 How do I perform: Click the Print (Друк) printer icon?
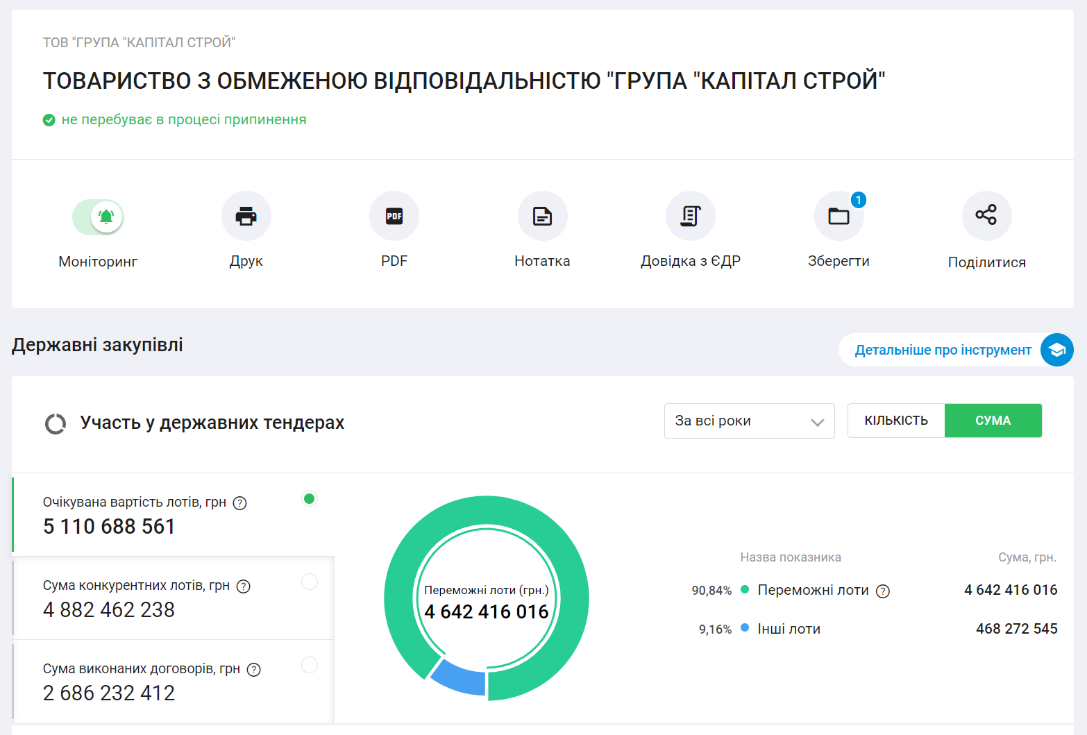[x=246, y=216]
